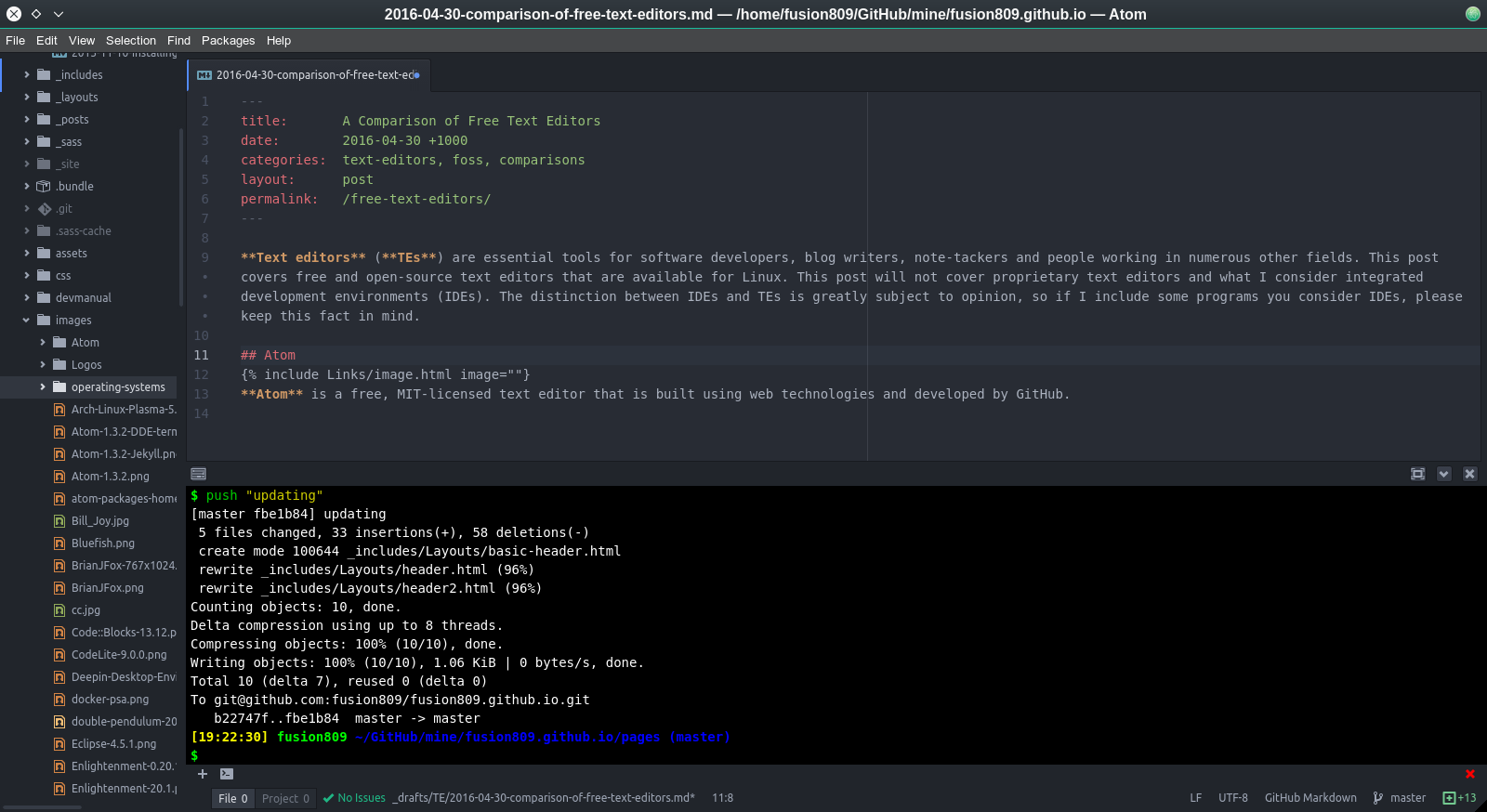1487x812 pixels.
Task: Expand the _sass folder chevron
Action: click(x=27, y=141)
